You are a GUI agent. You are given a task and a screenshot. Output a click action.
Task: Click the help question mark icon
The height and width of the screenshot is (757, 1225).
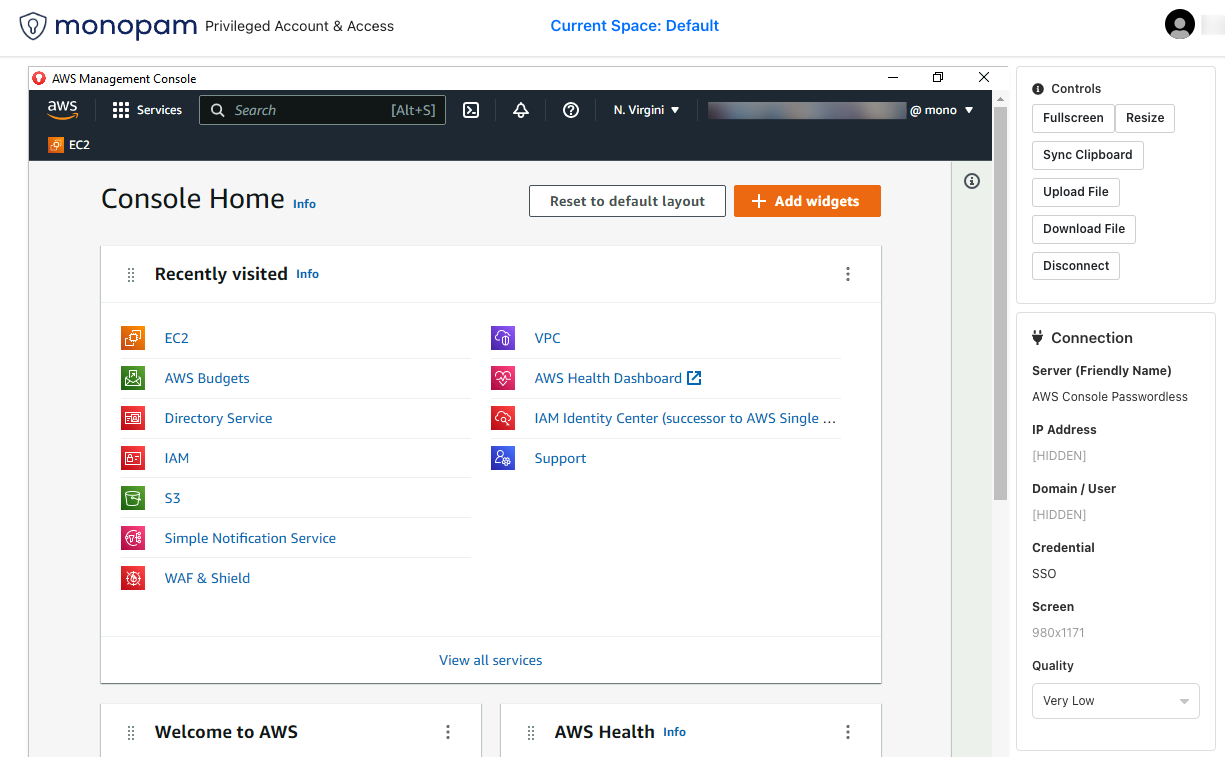pos(571,110)
